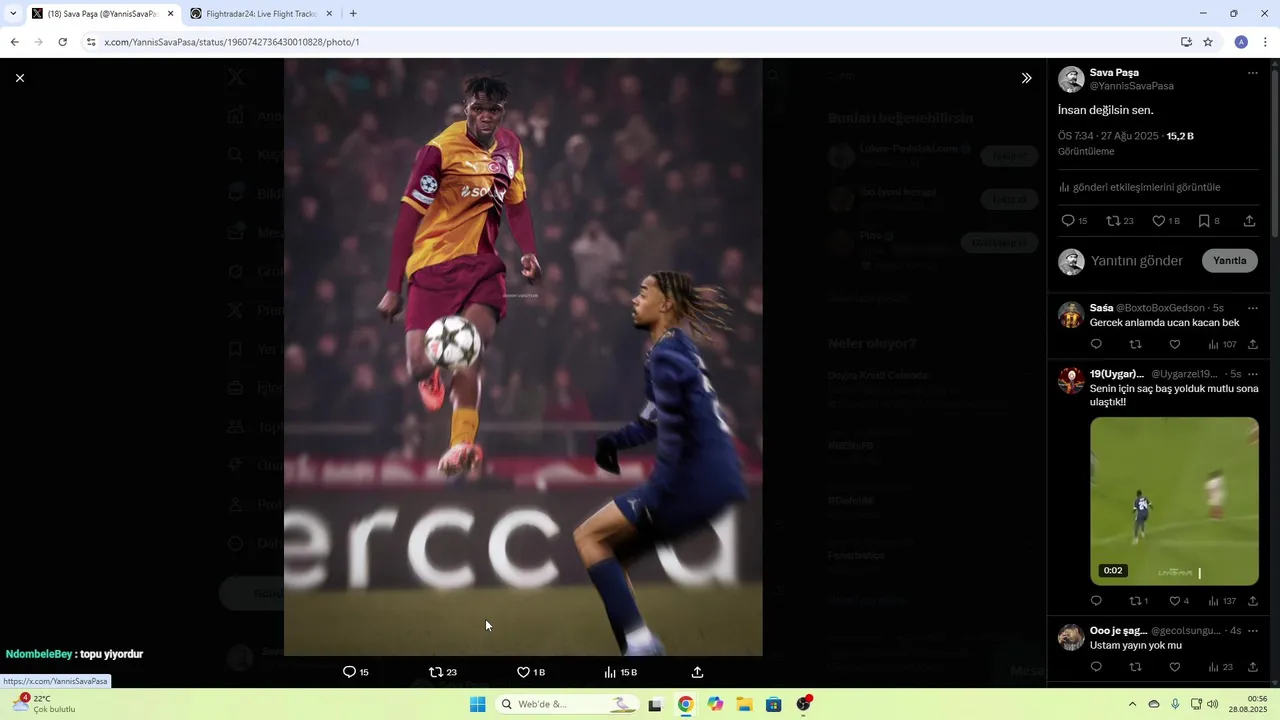Bookmark this page with the star icon
This screenshot has width=1280, height=720.
1208,42
